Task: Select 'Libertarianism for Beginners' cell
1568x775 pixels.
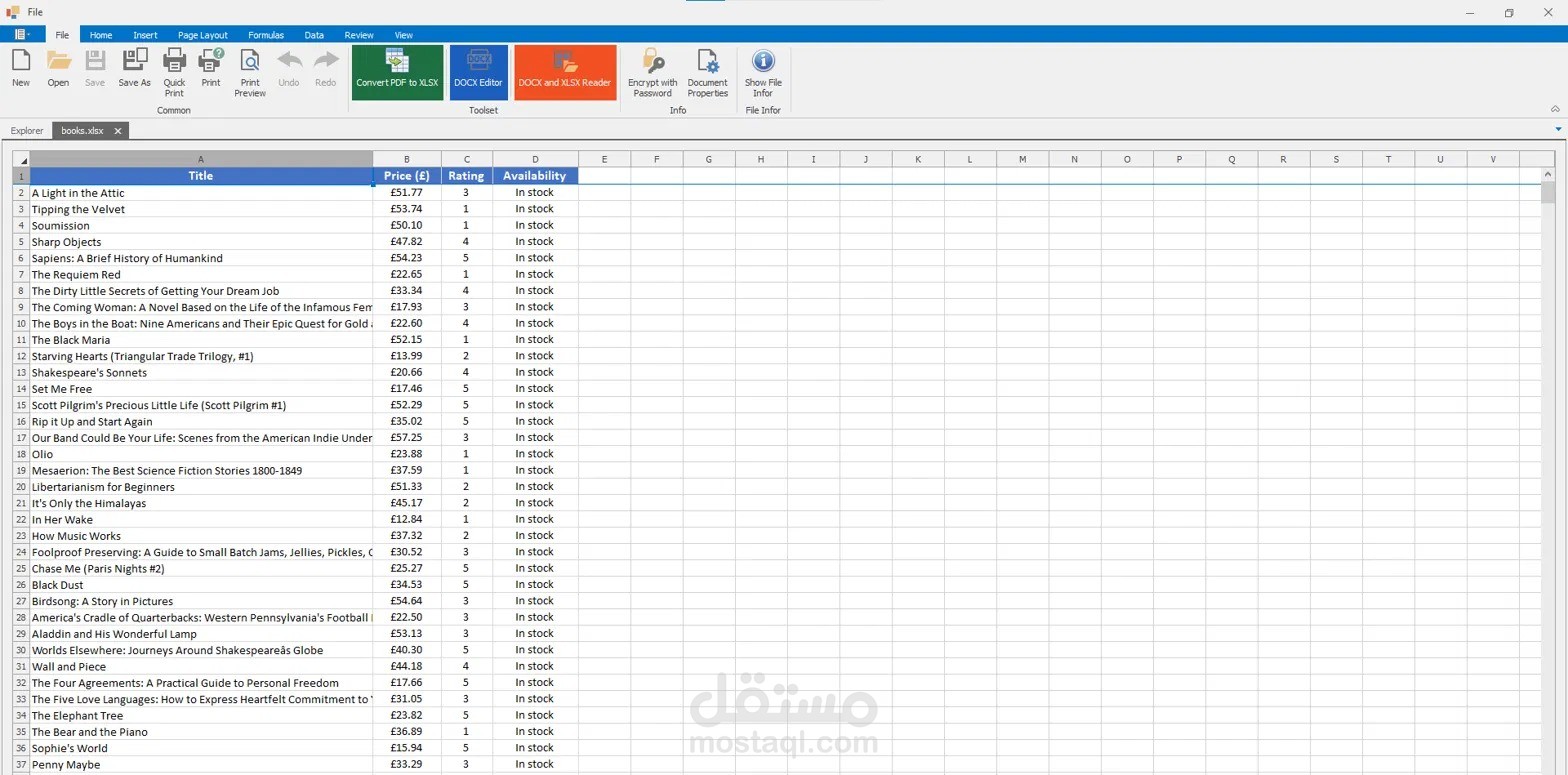Action: click(201, 487)
